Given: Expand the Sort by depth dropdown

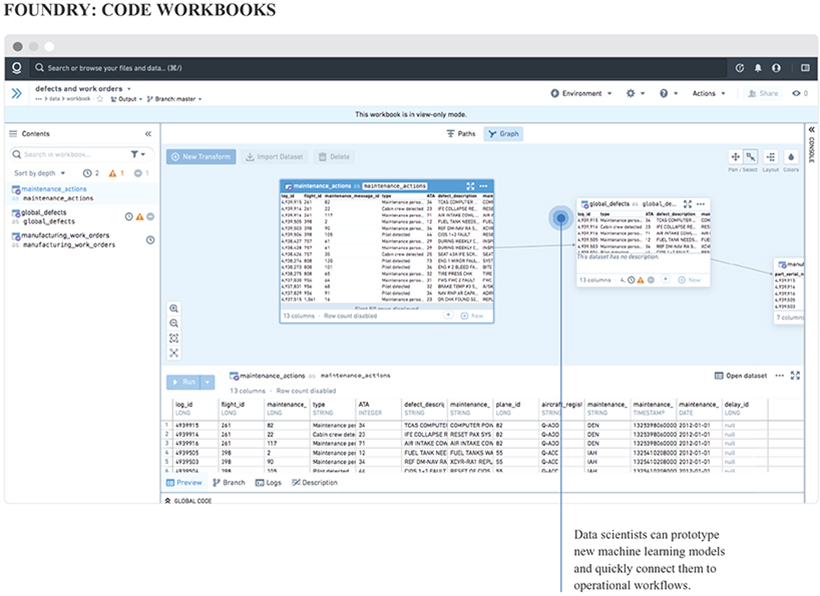Looking at the screenshot, I should pyautogui.click(x=43, y=173).
